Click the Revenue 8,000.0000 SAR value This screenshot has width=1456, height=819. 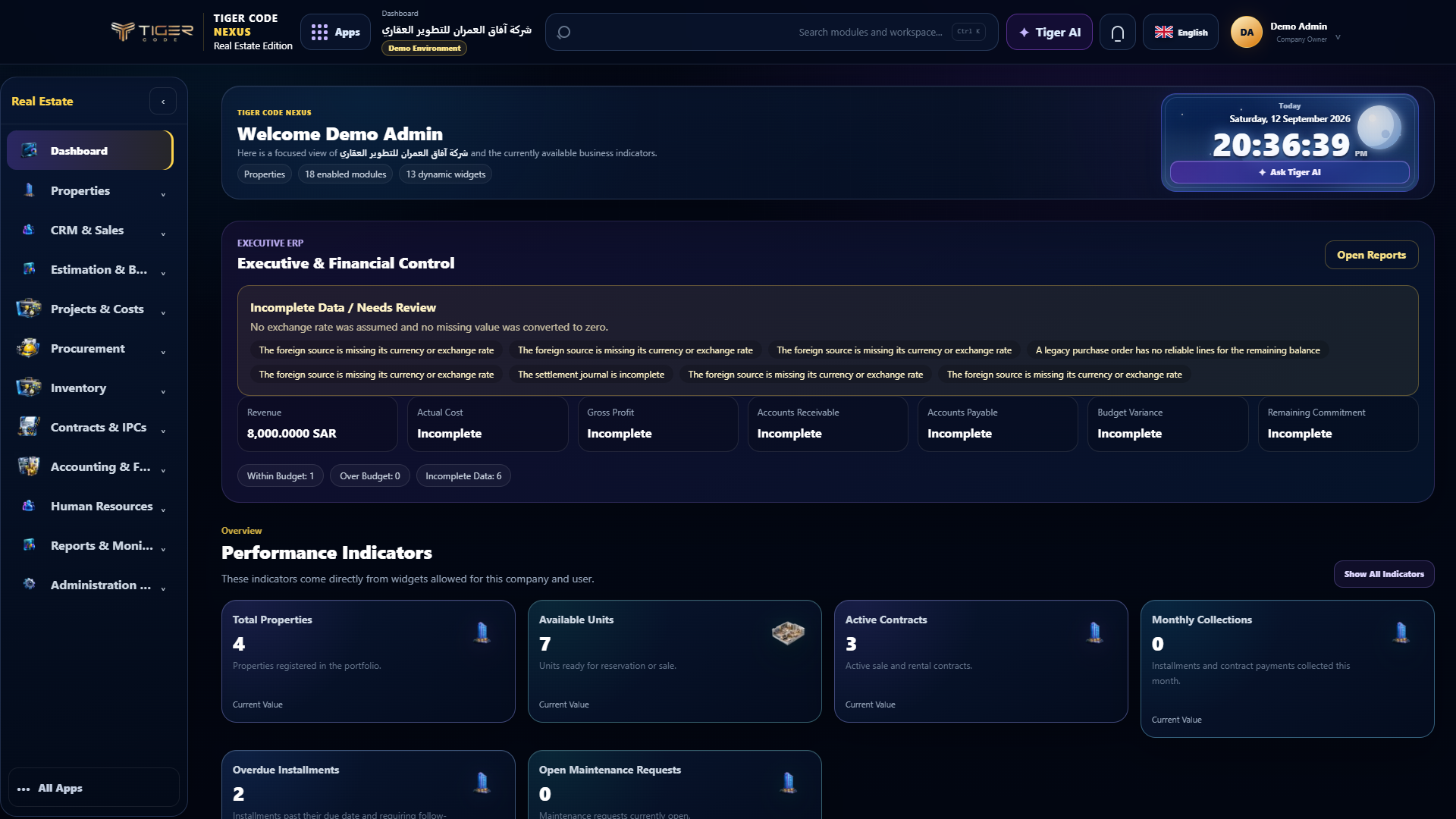coord(292,434)
